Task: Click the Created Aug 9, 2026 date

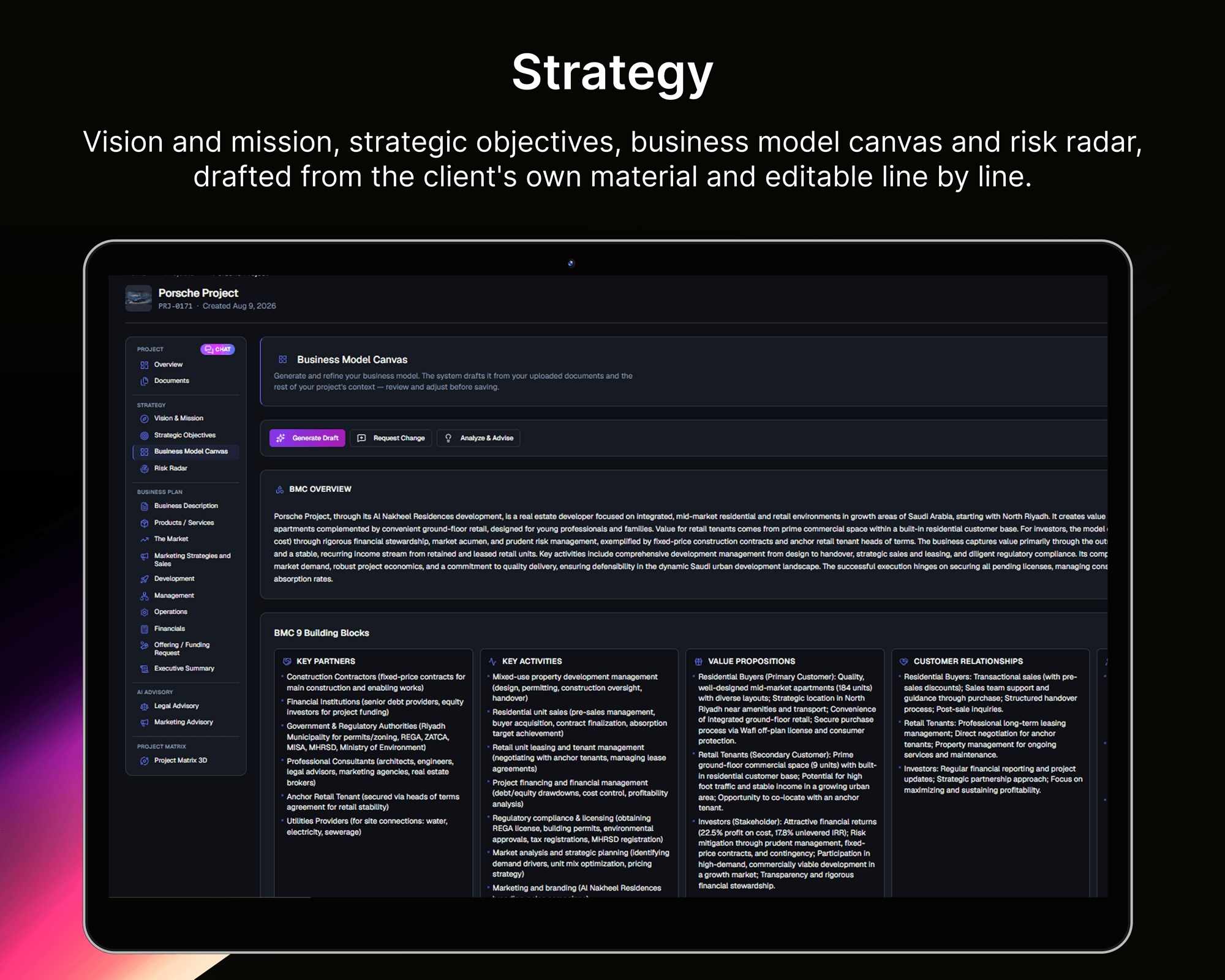Action: 239,306
